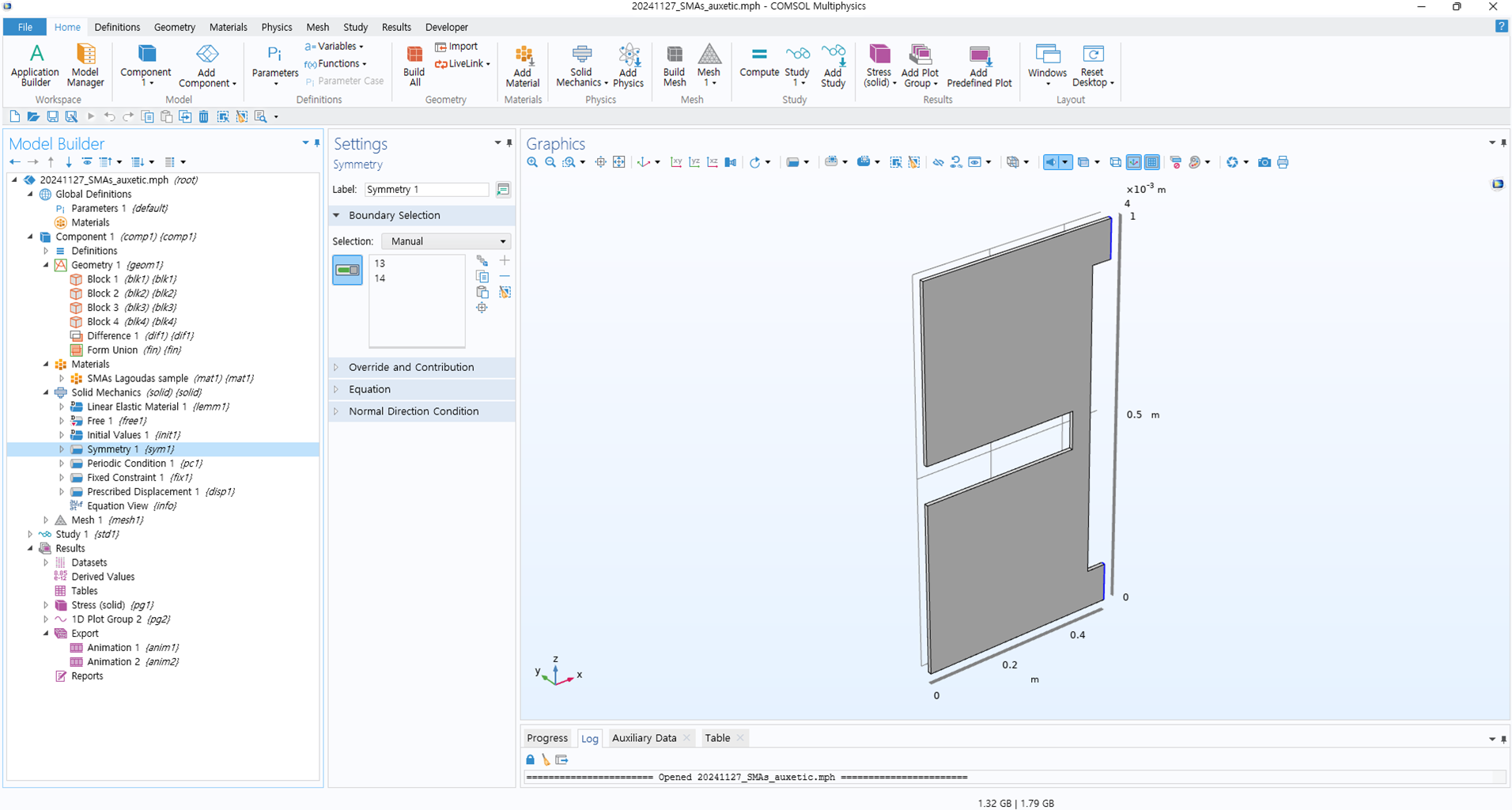Click the Build All geometry icon
The width and height of the screenshot is (1512, 810).
point(414,65)
